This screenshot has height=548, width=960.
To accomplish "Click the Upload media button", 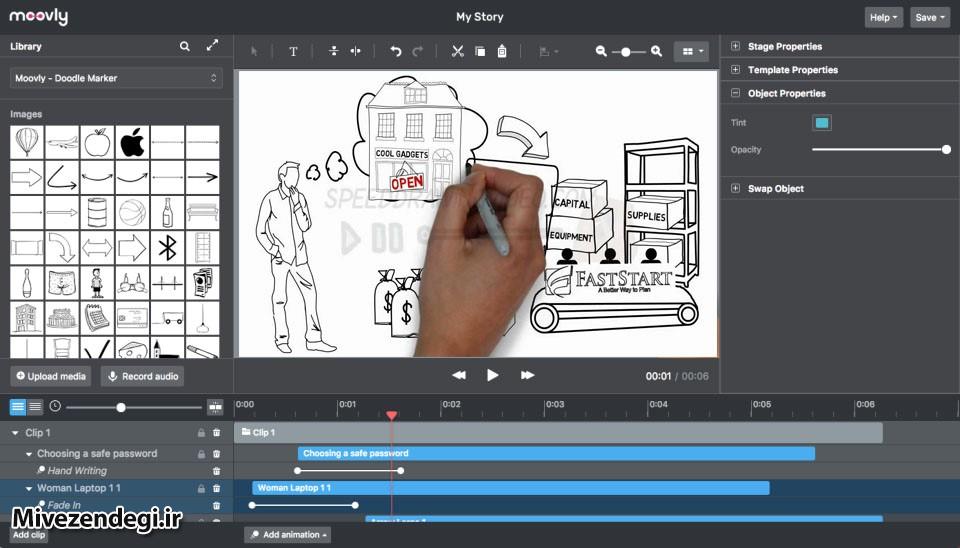I will 52,376.
